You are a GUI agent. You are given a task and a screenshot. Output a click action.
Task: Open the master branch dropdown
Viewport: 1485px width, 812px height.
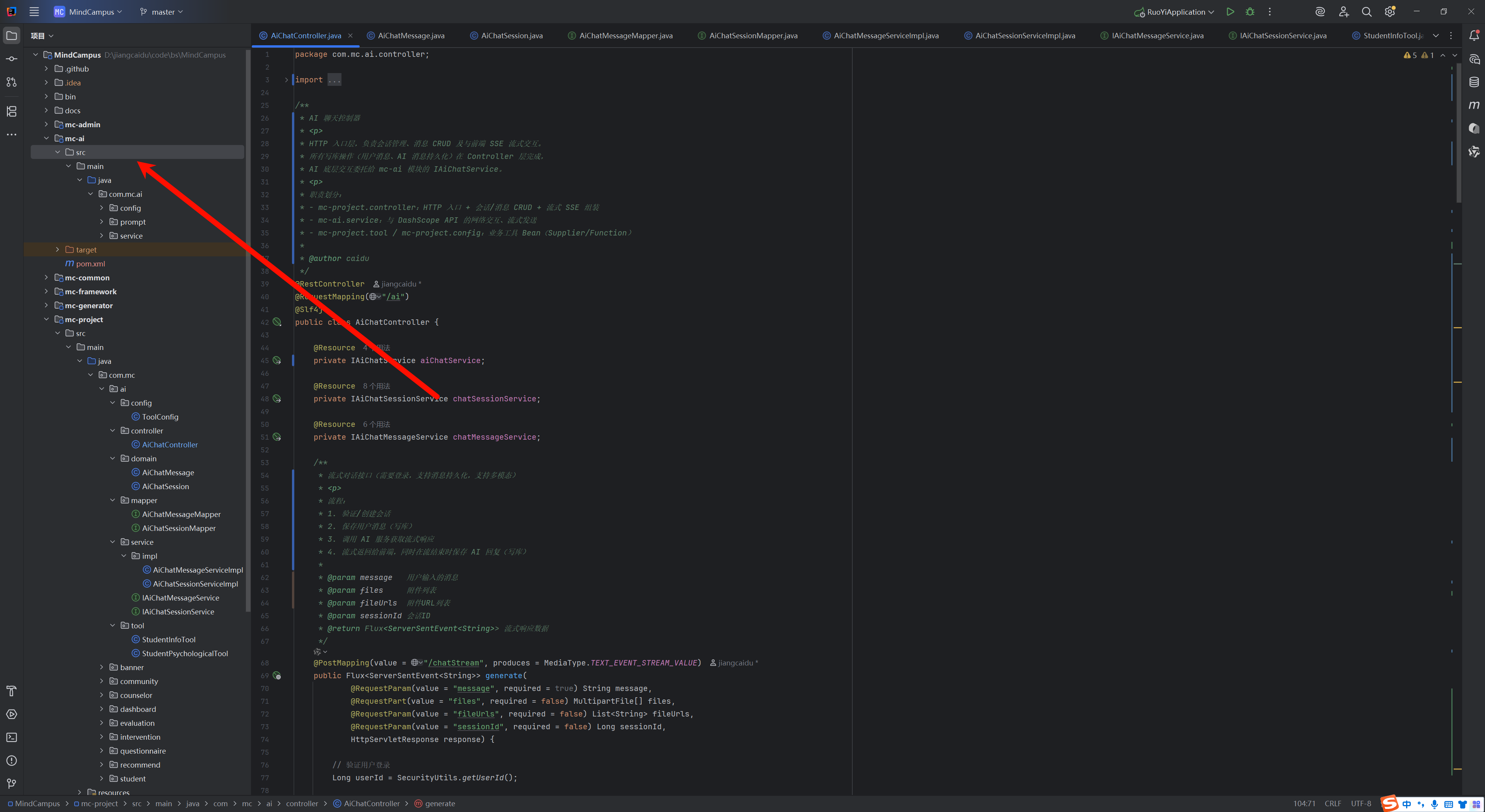[x=162, y=12]
